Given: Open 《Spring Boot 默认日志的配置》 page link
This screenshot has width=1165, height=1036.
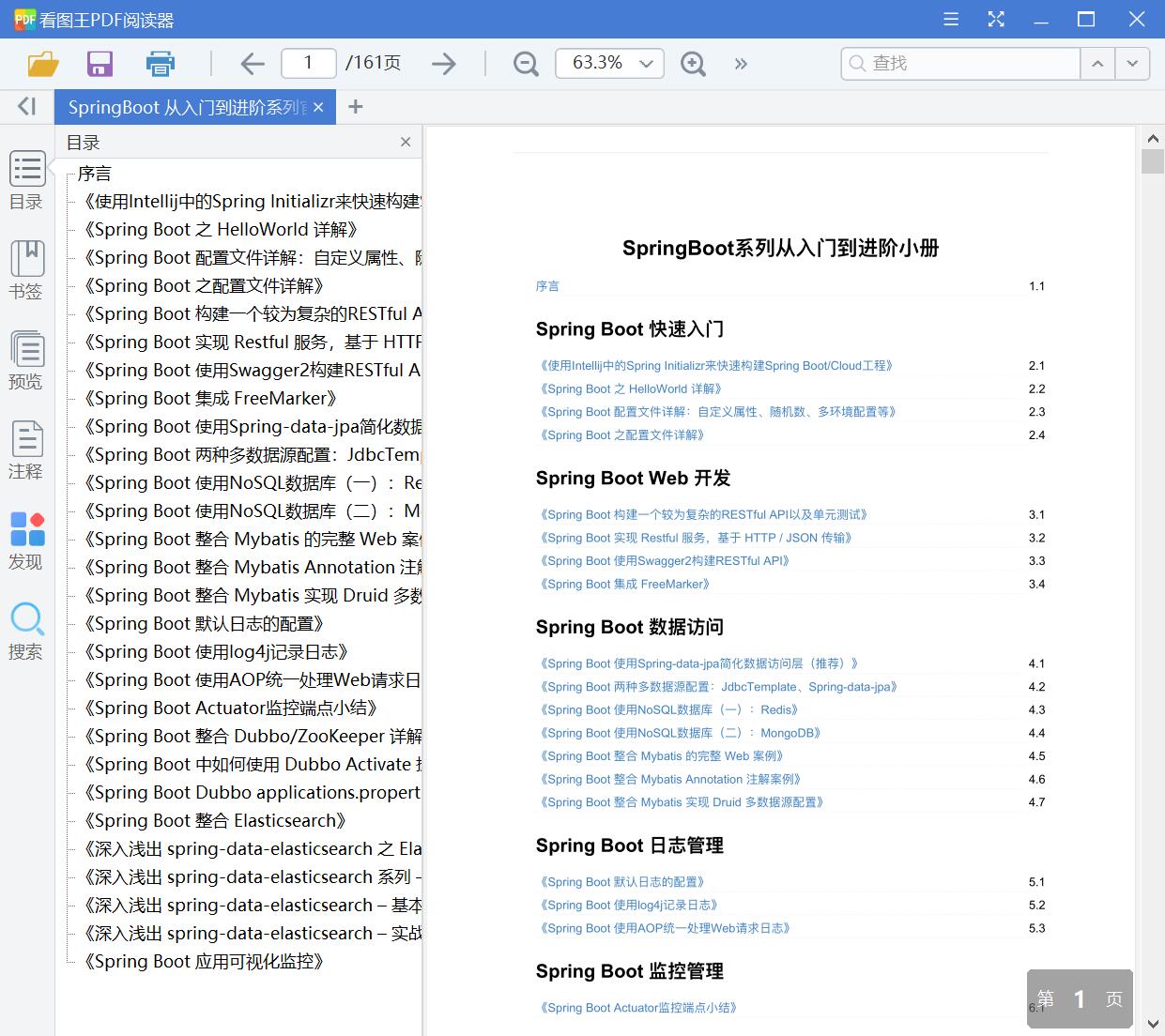Looking at the screenshot, I should tap(622, 882).
